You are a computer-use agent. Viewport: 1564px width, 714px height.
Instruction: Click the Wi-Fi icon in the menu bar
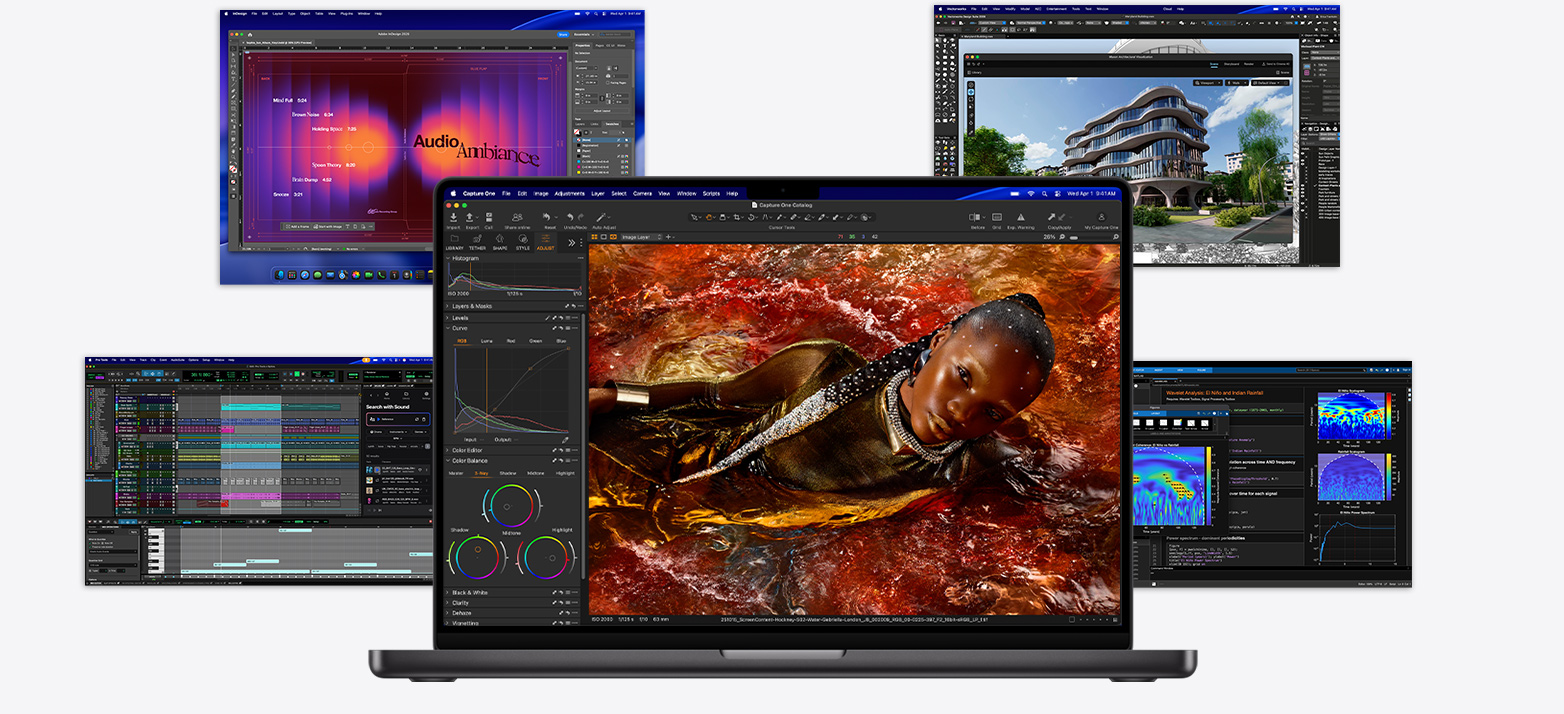tap(1030, 193)
